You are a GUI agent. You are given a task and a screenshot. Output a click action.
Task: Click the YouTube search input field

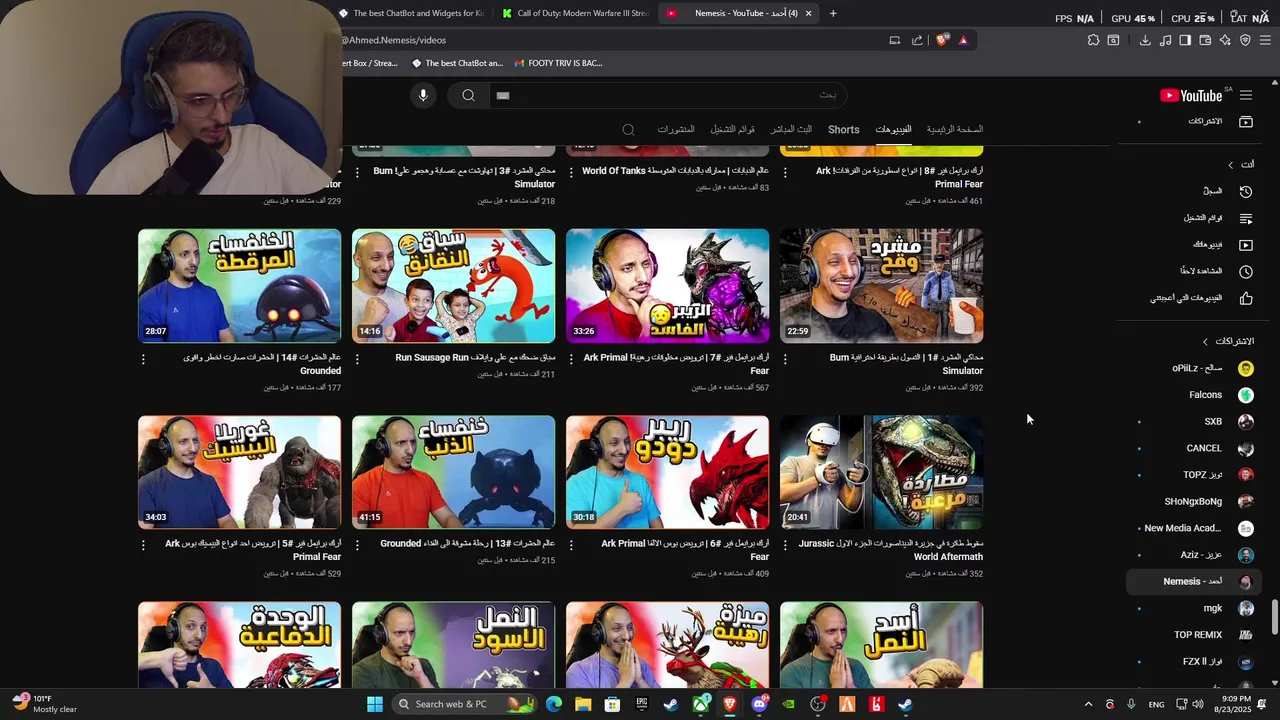(x=667, y=95)
